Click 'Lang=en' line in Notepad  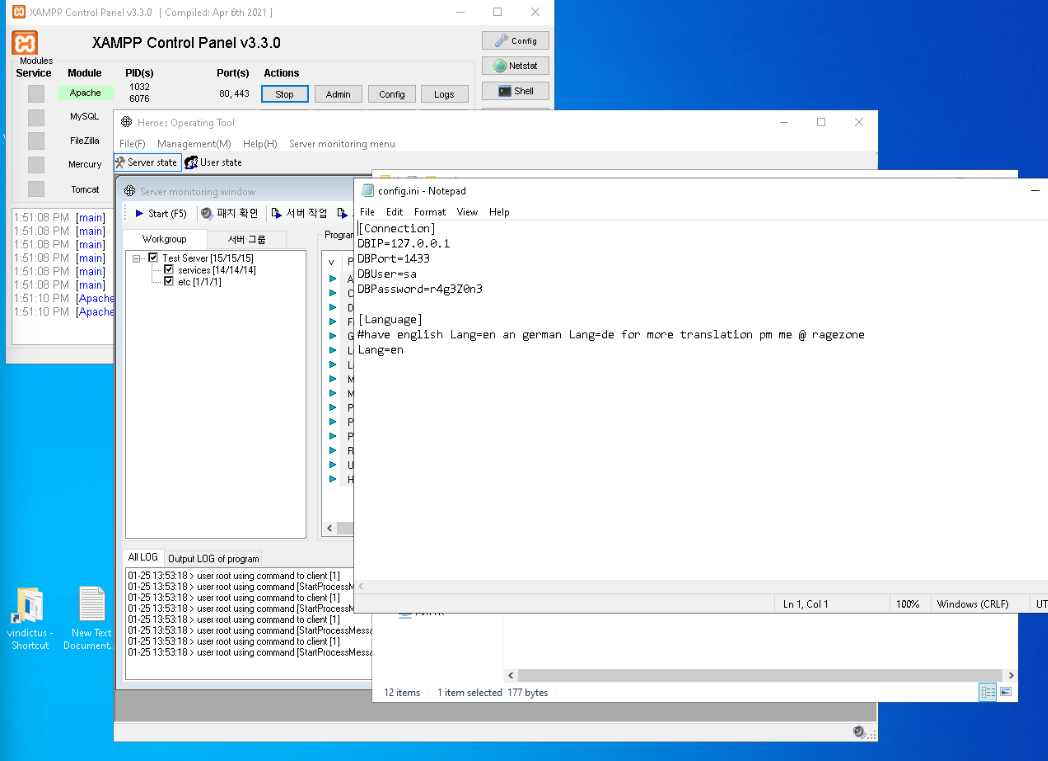click(x=380, y=349)
